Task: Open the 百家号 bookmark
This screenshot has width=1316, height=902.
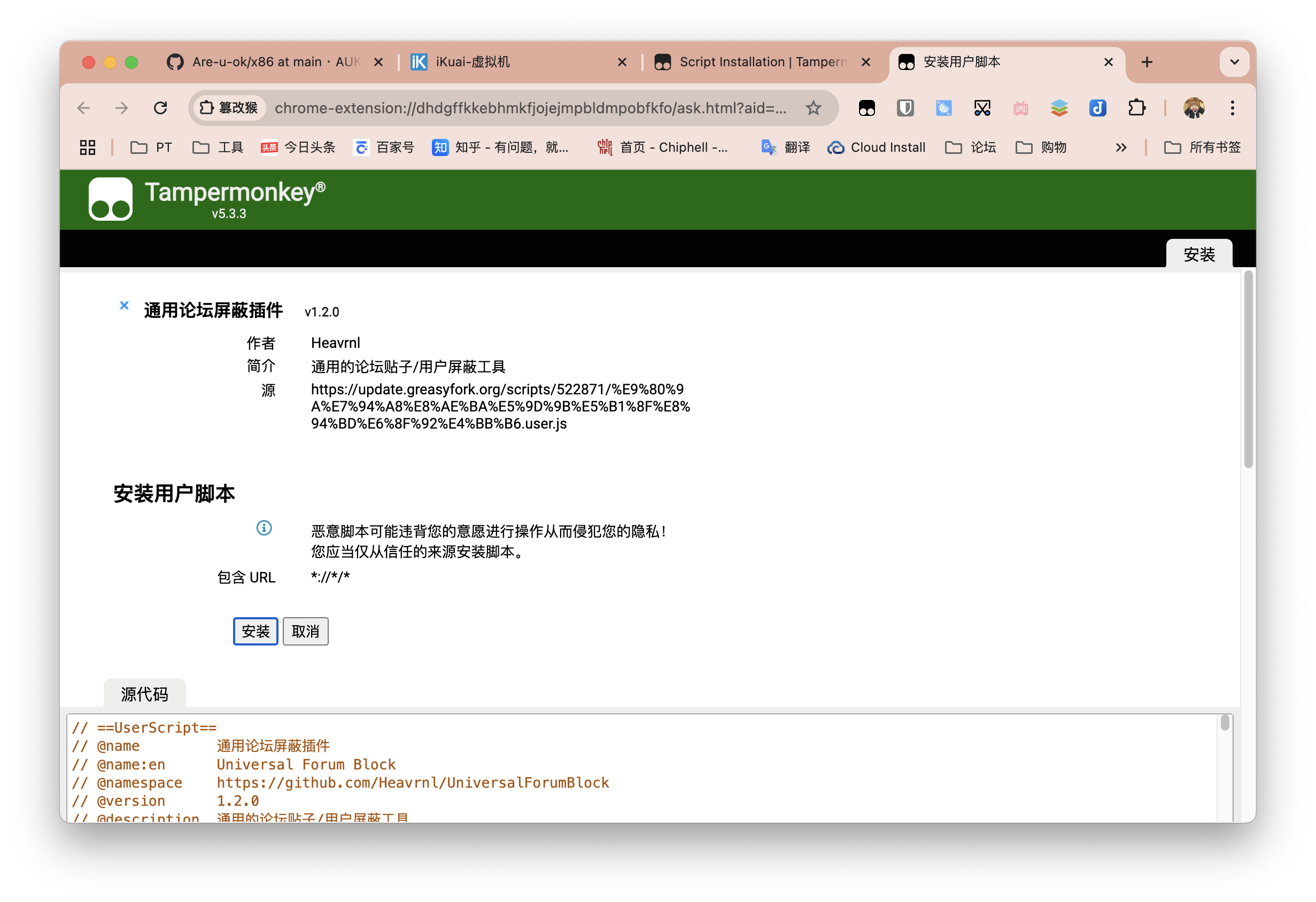Action: click(x=384, y=147)
